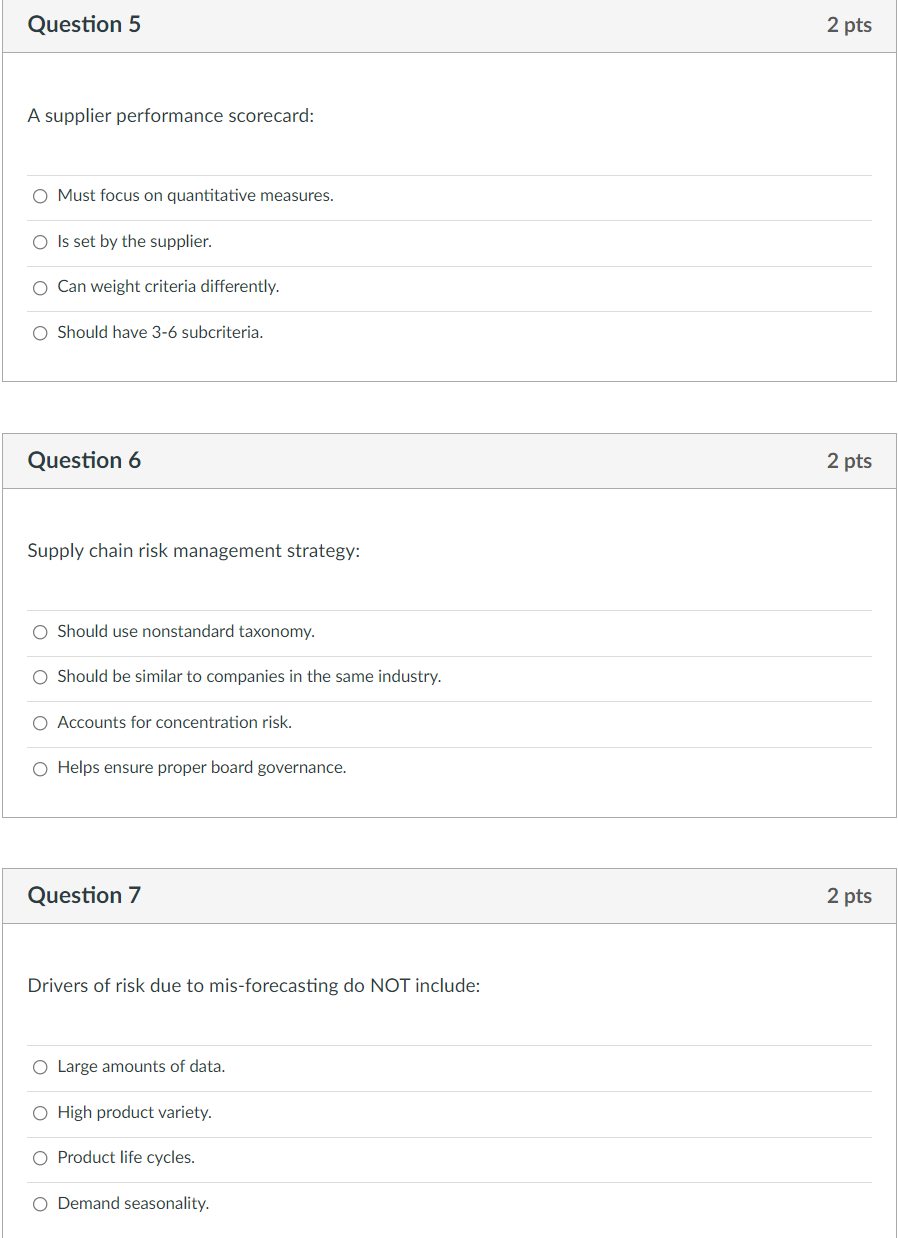Click the supplier performance scorecard question text
Image resolution: width=898 pixels, height=1238 pixels.
(x=171, y=116)
